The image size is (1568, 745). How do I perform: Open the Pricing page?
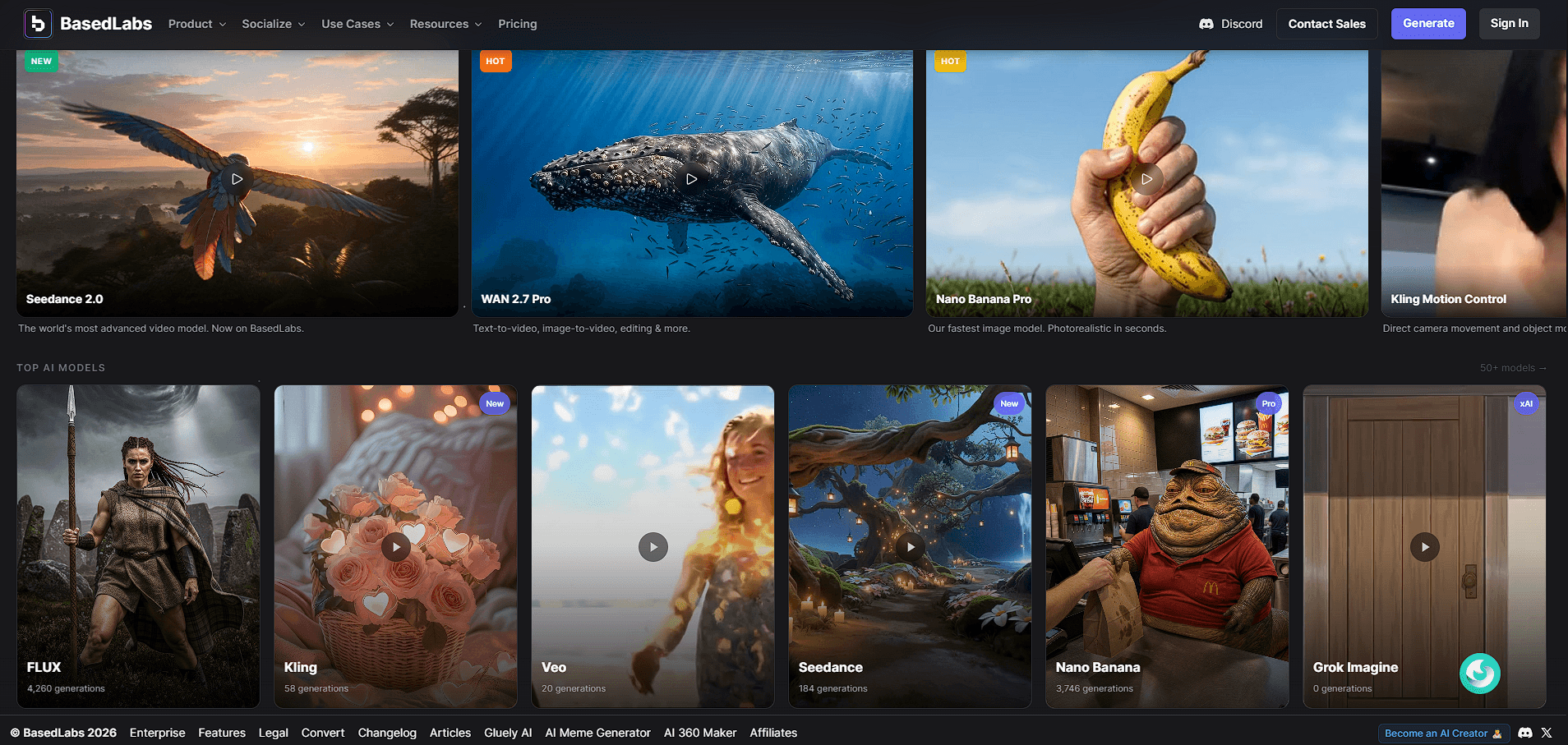[518, 24]
